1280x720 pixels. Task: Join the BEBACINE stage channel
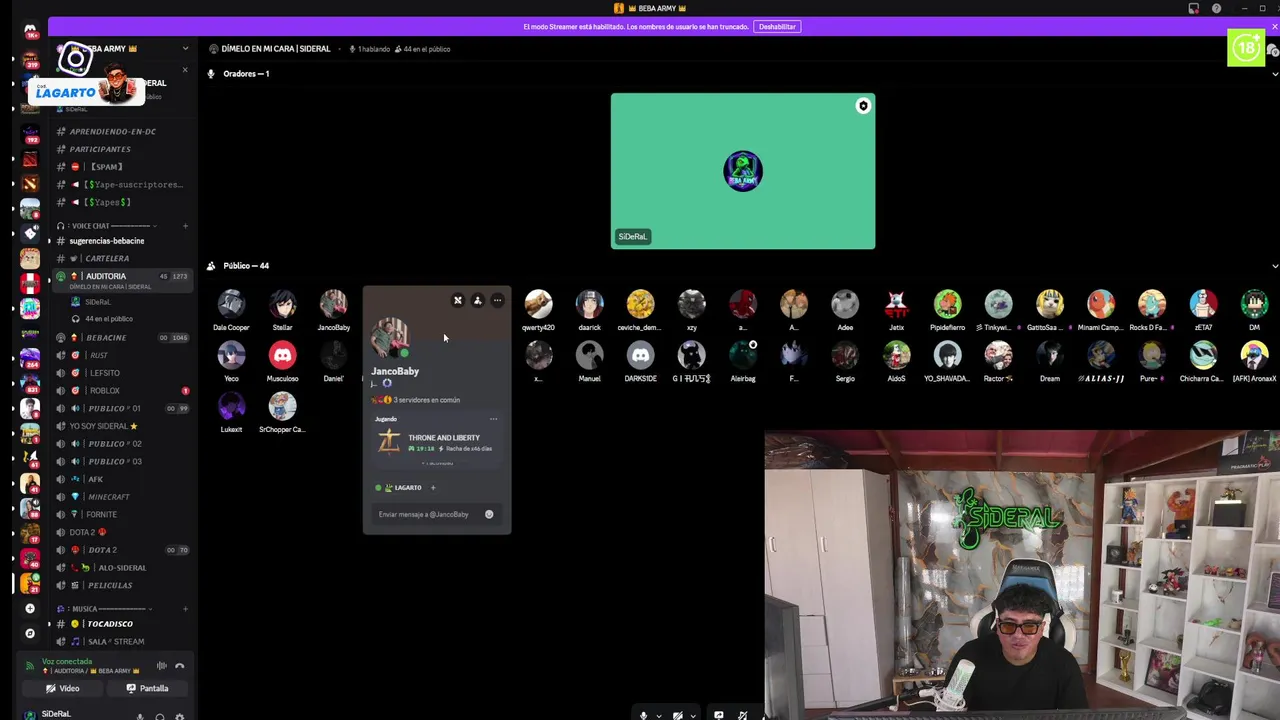click(106, 337)
